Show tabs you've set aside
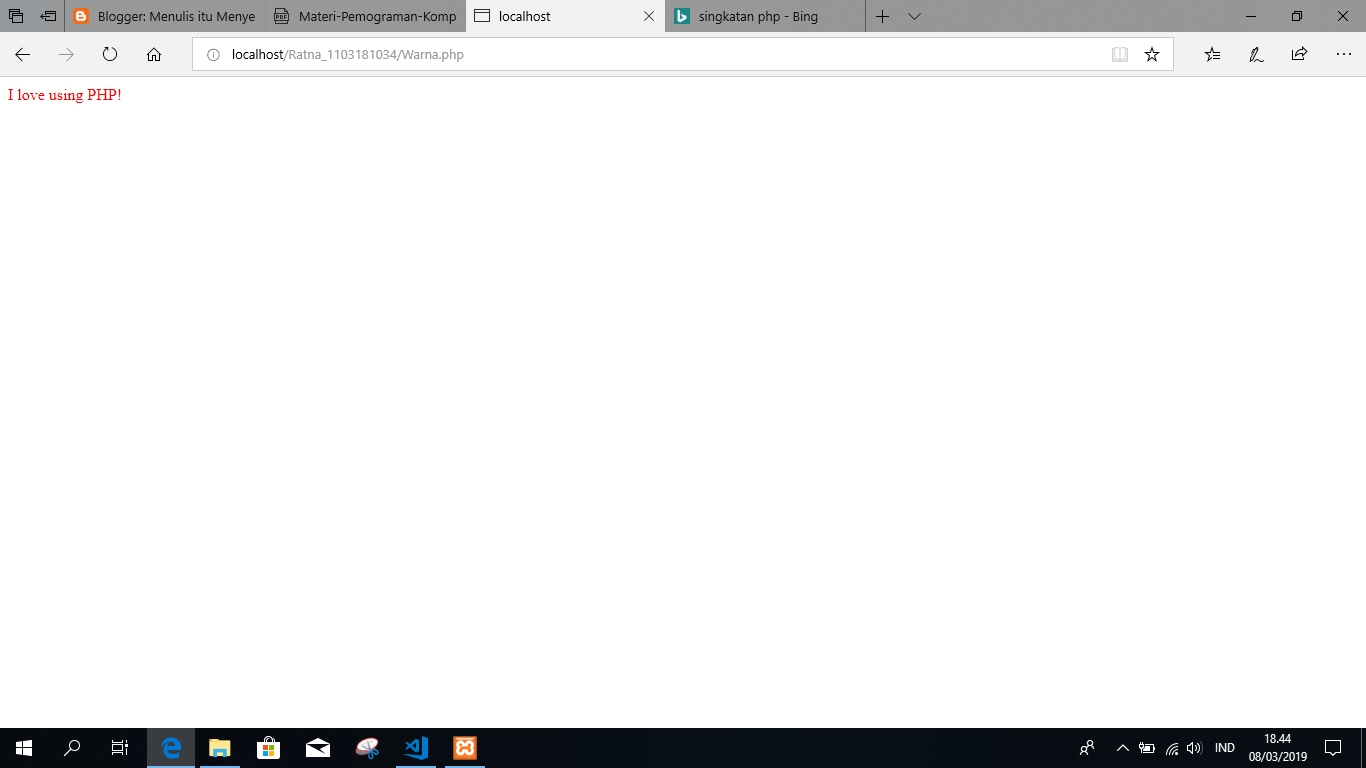Screen dimensions: 1366x768 (x=16, y=16)
